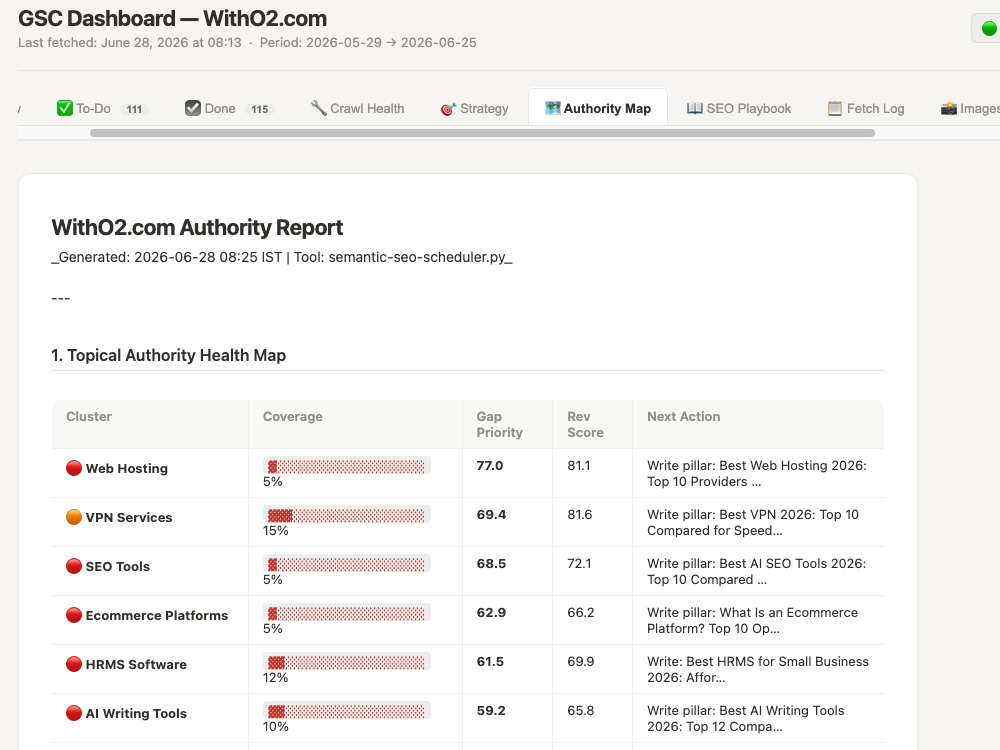The height and width of the screenshot is (750, 1000).
Task: Switch to the Crawl Health tab
Action: tap(357, 108)
